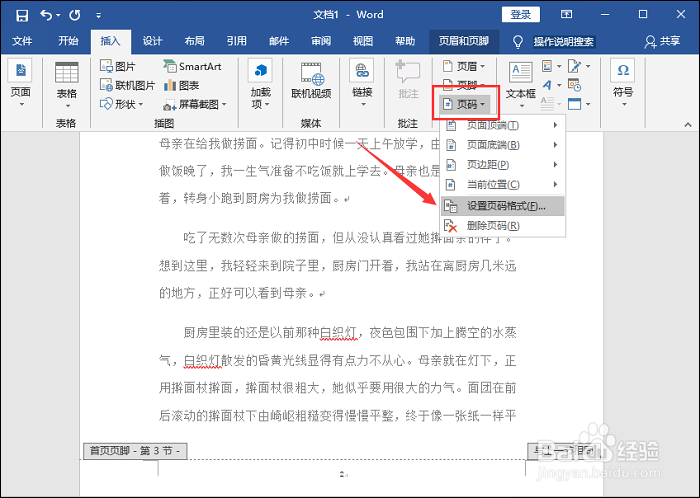Screen dimensions: 700x498
Task: Click the 登录 sign-in button
Action: coord(521,15)
